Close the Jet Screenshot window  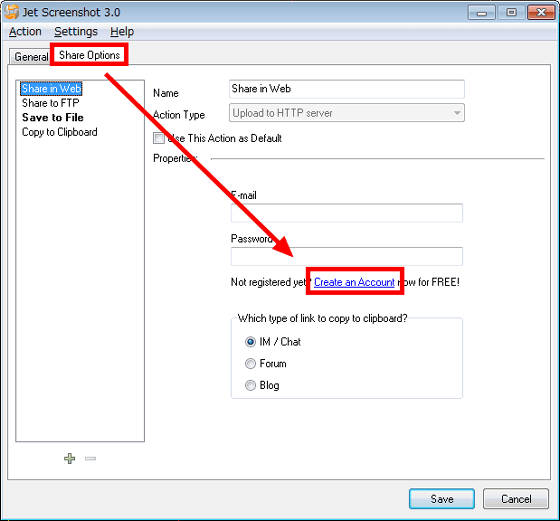coord(541,12)
